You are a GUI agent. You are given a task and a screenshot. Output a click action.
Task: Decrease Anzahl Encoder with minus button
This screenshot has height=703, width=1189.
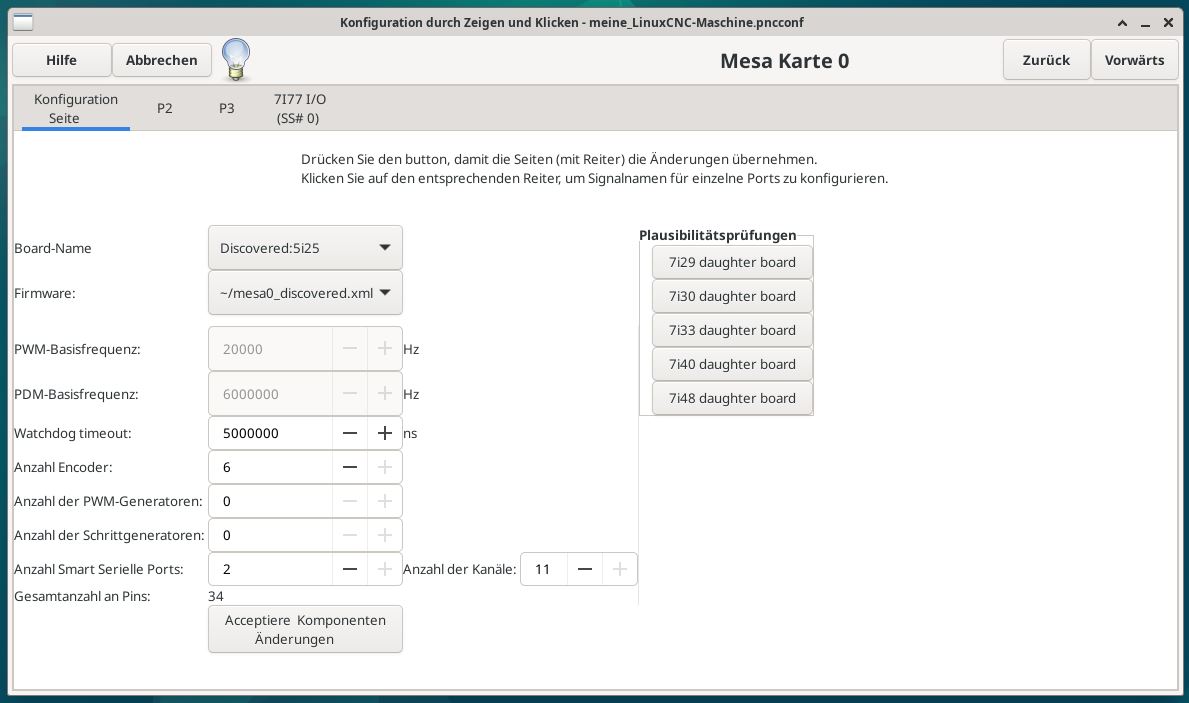click(x=350, y=467)
